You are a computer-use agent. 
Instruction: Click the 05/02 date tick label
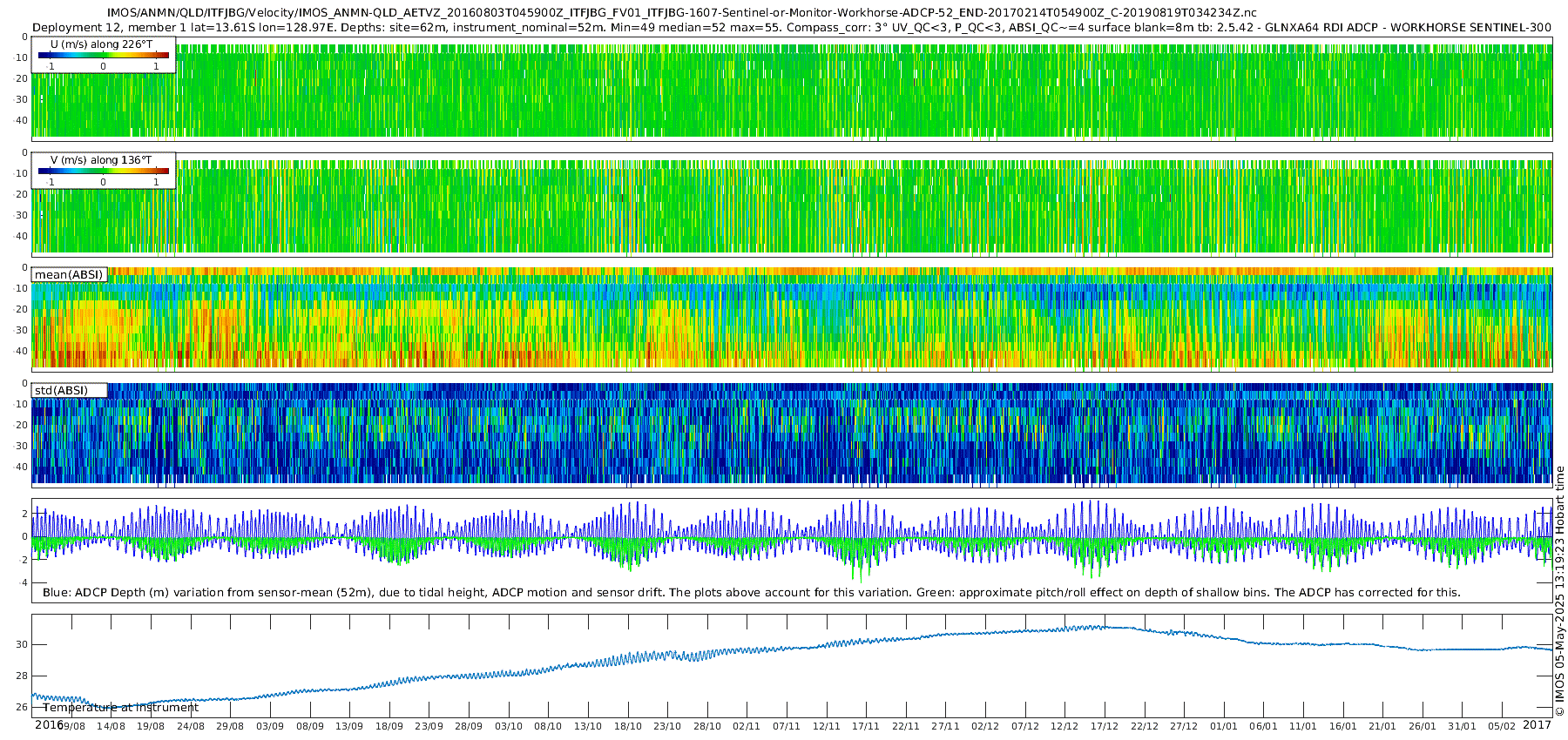(x=1502, y=727)
